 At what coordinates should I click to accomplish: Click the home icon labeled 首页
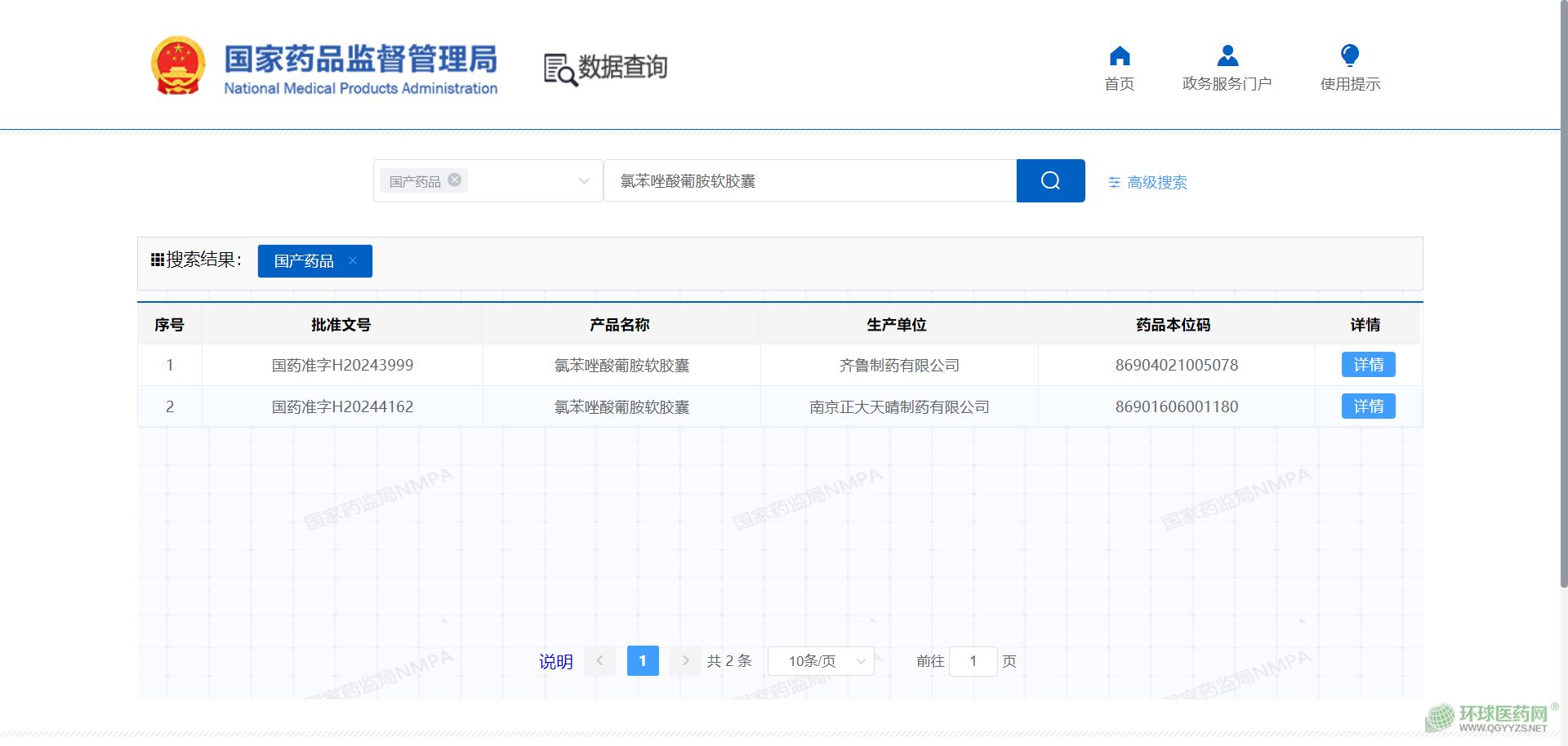pyautogui.click(x=1119, y=56)
